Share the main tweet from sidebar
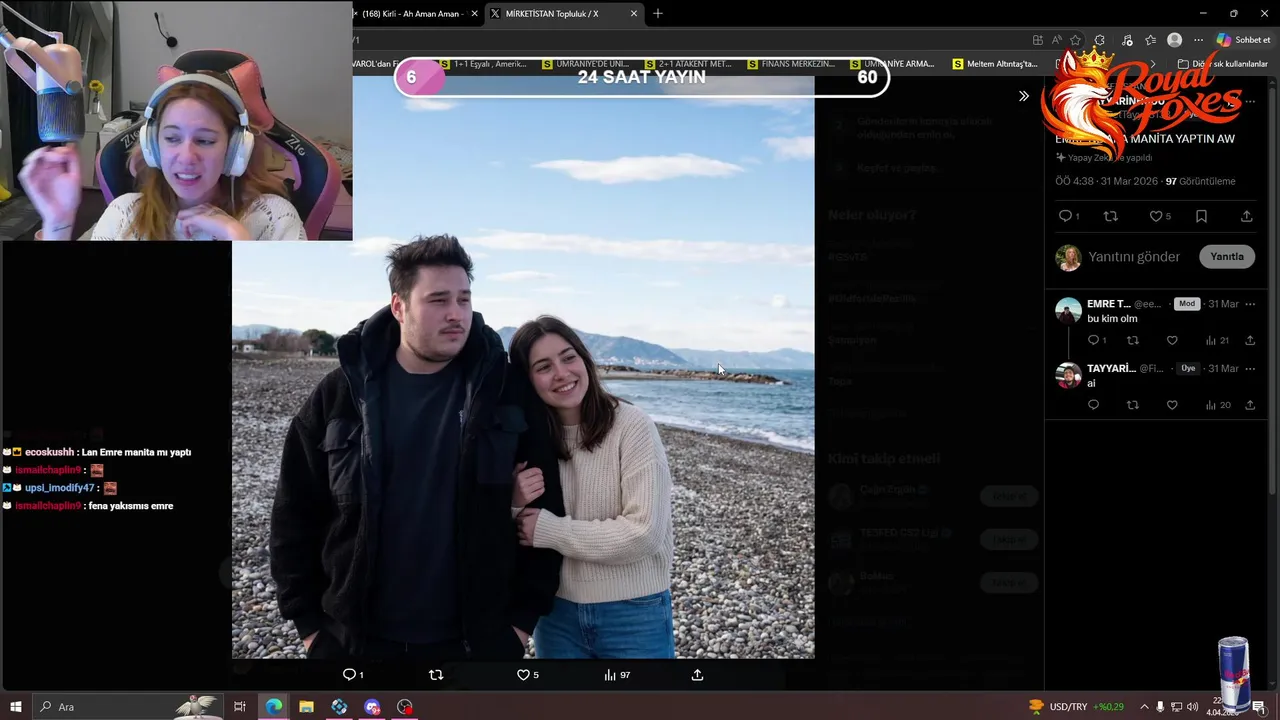1280x720 pixels. (1246, 216)
